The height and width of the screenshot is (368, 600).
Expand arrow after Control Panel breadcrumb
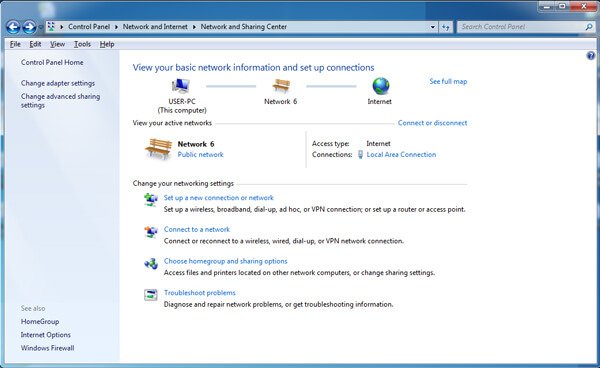[x=116, y=27]
